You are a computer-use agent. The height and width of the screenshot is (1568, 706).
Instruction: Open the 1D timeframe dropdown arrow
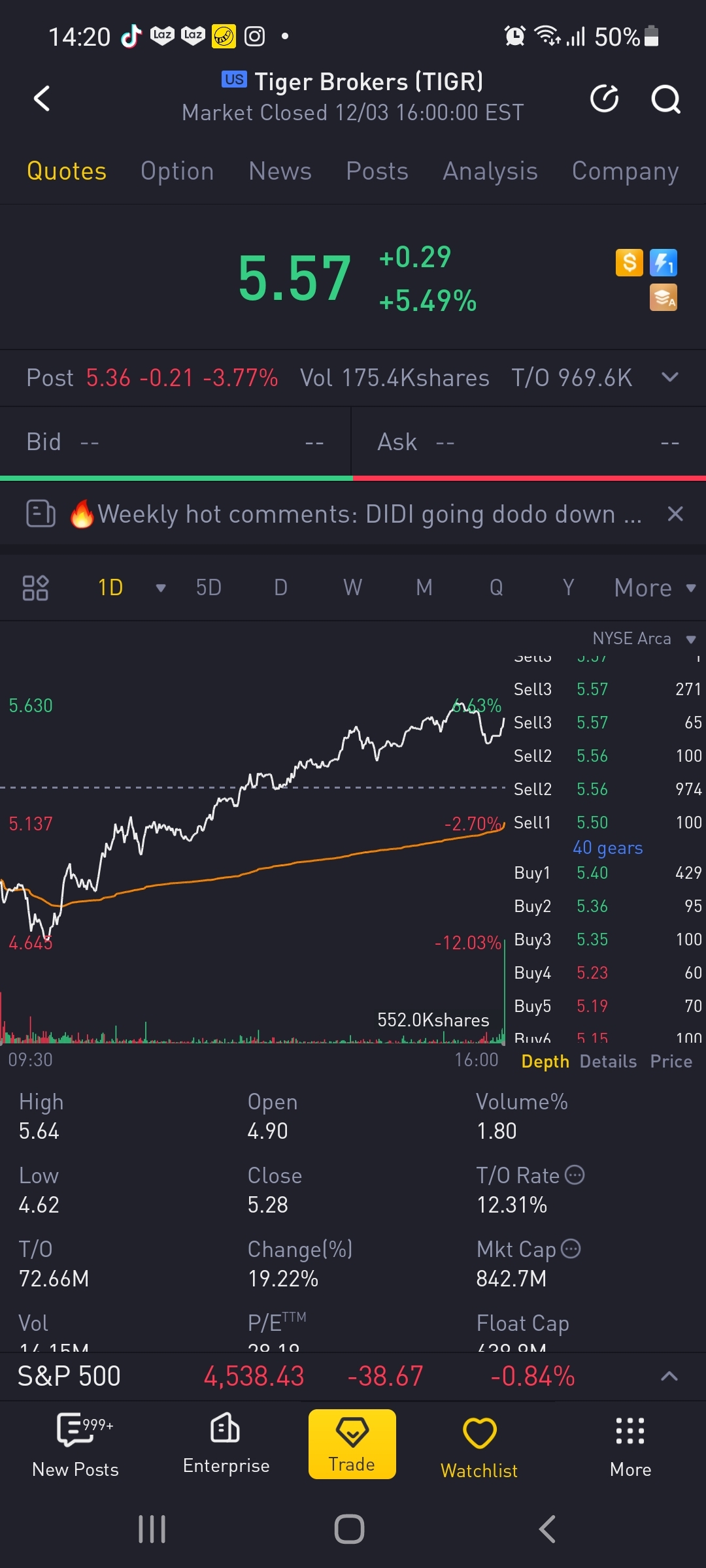coord(160,588)
